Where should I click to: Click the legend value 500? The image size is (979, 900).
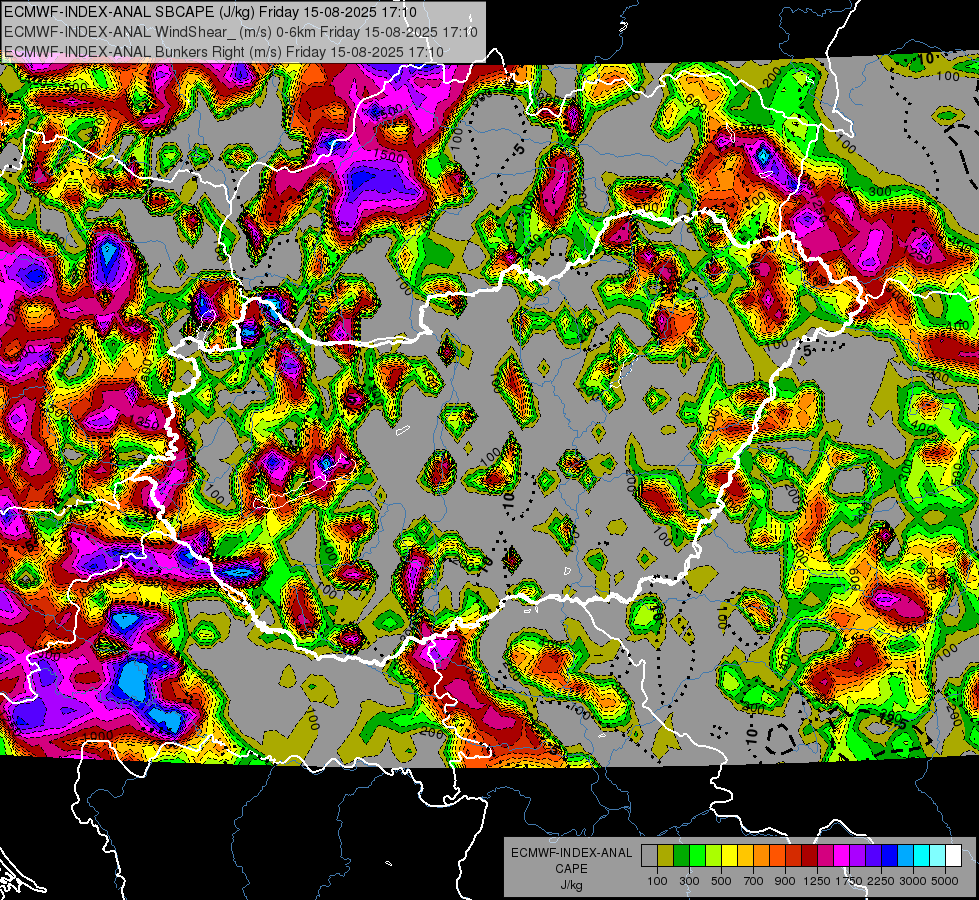pos(721,881)
